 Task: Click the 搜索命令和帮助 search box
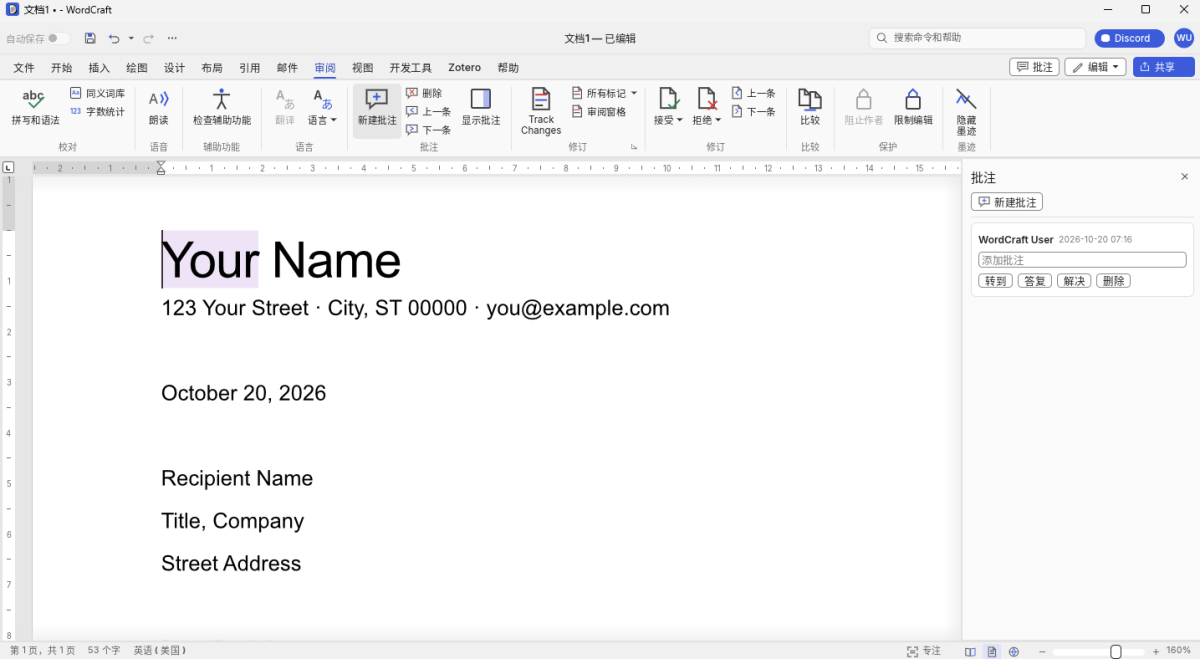pyautogui.click(x=978, y=38)
